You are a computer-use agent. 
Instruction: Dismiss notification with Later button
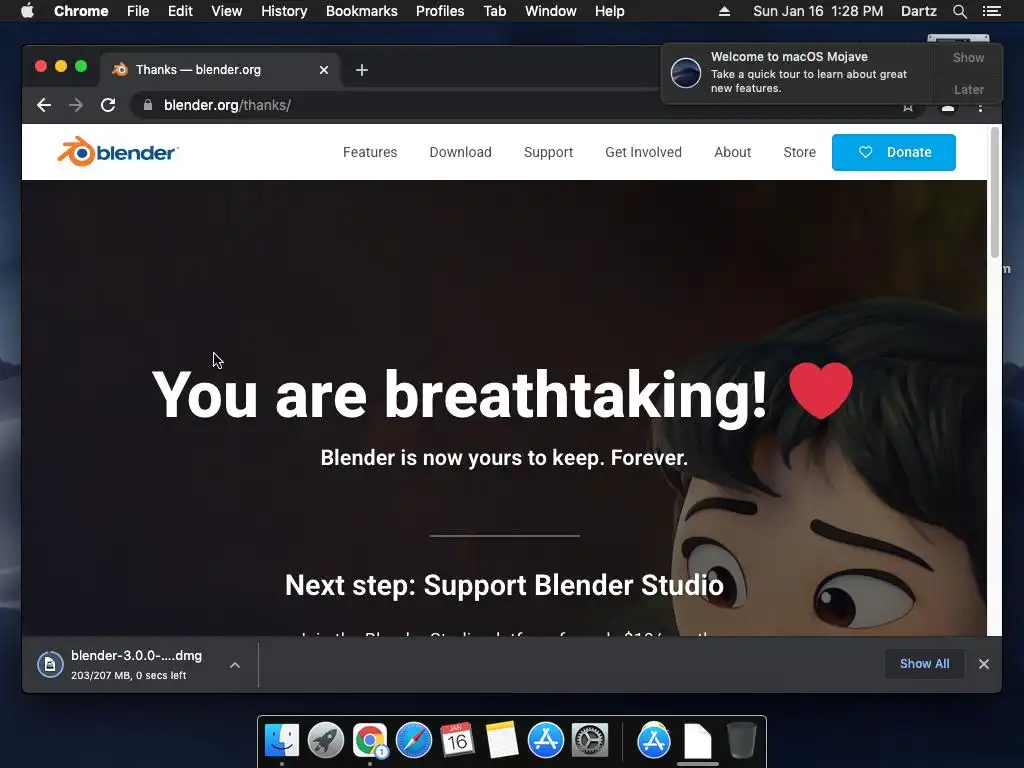[968, 89]
